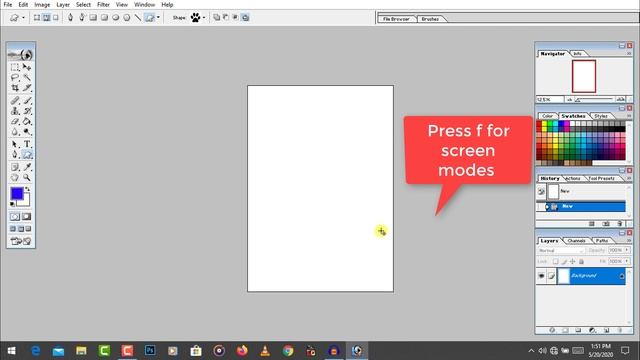Image resolution: width=640 pixels, height=360 pixels.
Task: Switch to Quick Mask mode
Action: (27, 217)
